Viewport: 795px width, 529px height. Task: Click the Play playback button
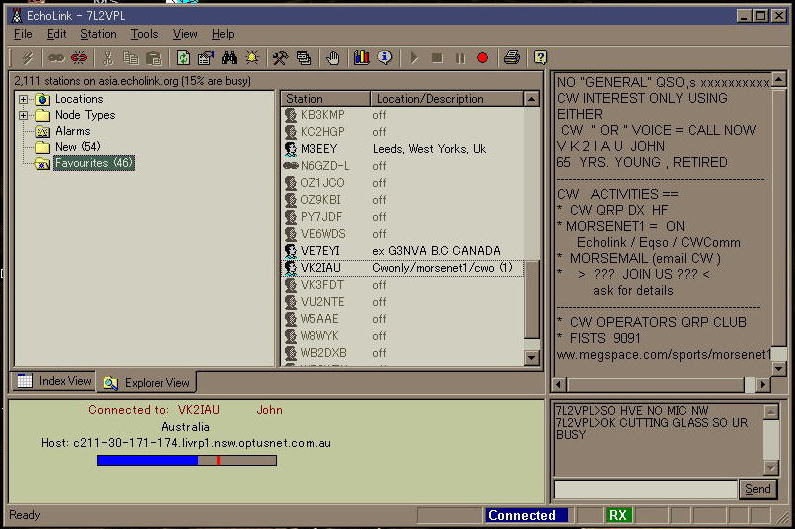(x=414, y=58)
